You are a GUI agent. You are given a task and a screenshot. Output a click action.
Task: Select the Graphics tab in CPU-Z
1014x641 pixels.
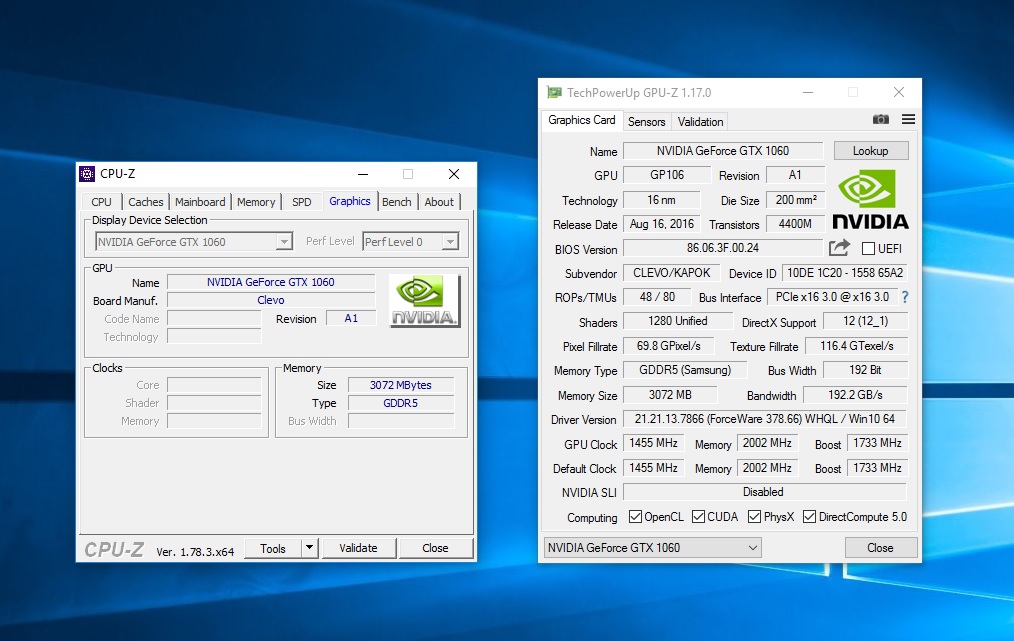pyautogui.click(x=350, y=201)
